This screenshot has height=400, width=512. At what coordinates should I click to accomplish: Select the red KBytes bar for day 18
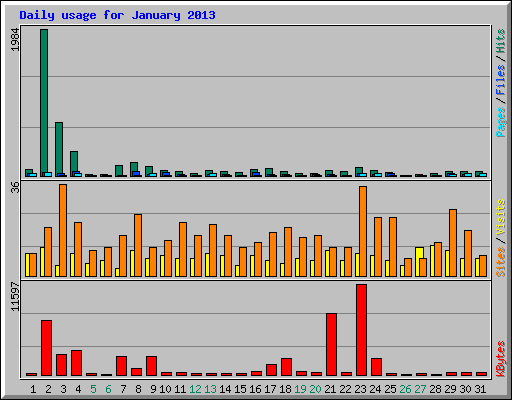point(286,367)
